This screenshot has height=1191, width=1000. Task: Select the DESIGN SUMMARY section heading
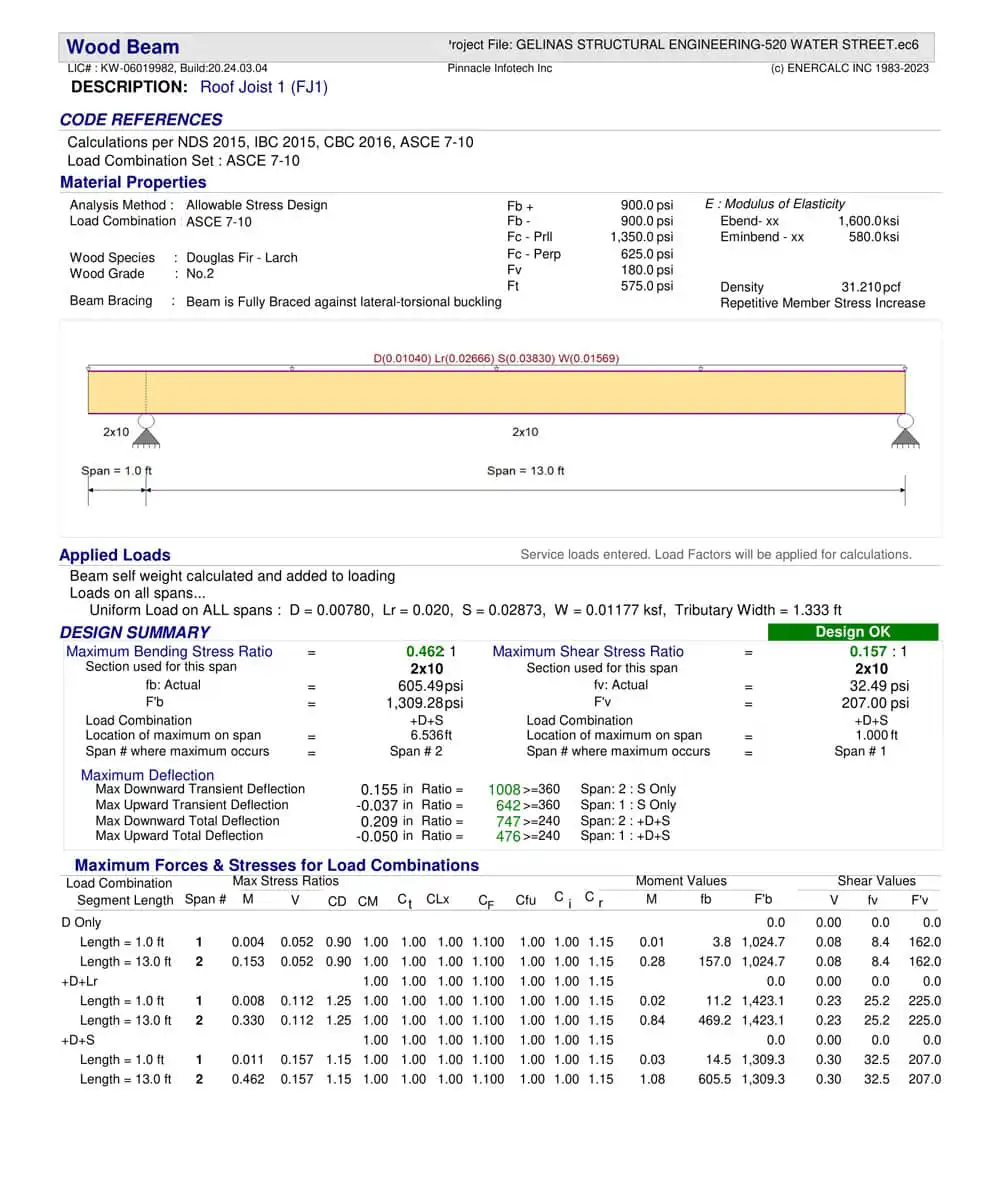[135, 633]
